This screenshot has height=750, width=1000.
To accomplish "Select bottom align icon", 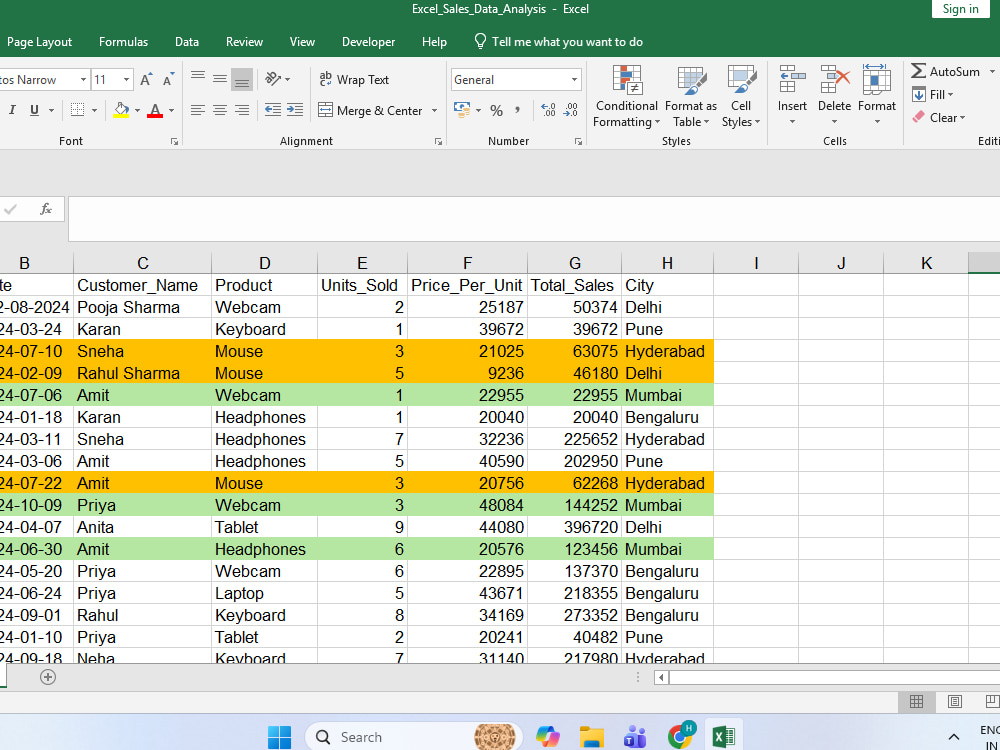I will (242, 80).
